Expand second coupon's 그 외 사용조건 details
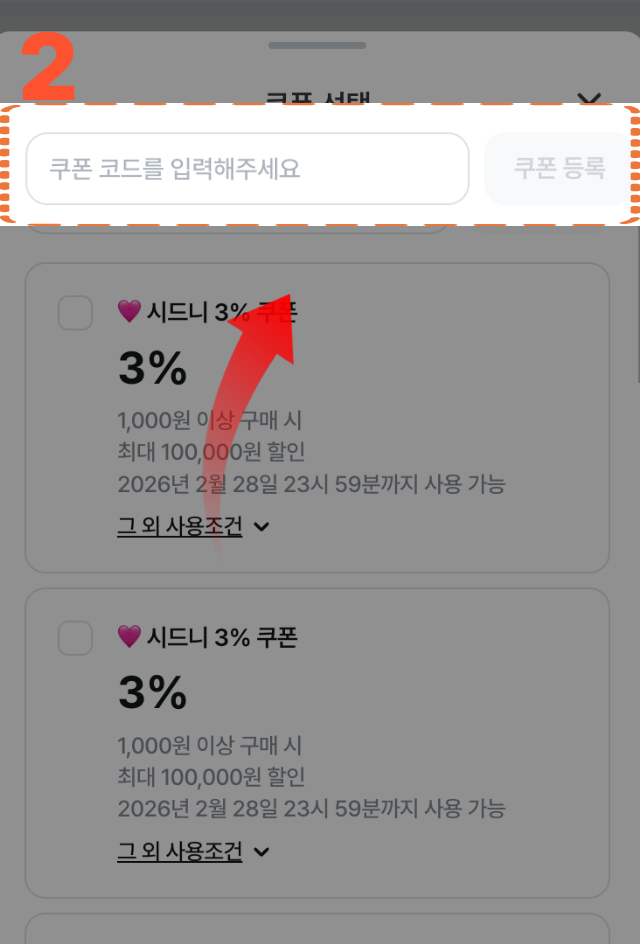 (x=180, y=850)
